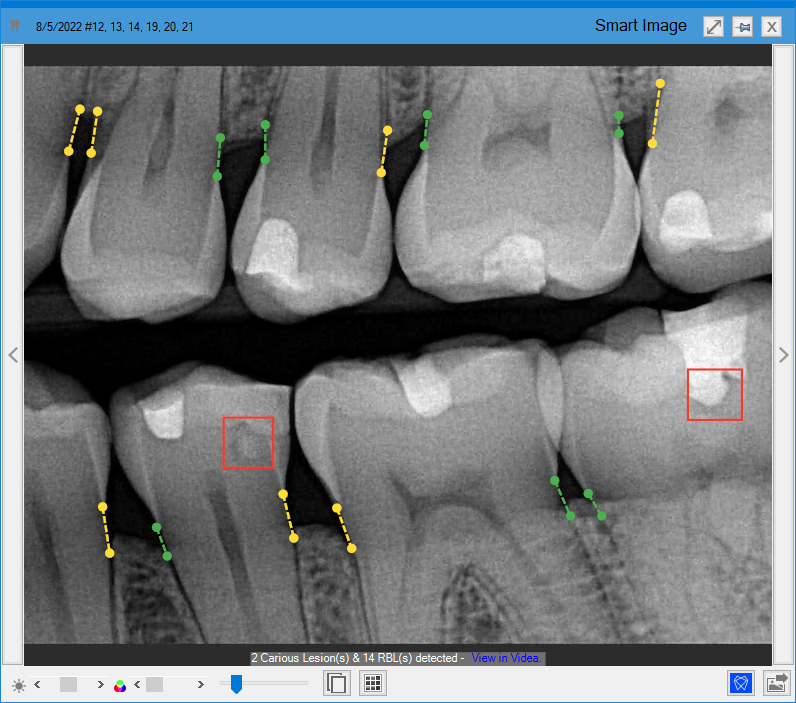Click the brightness sun icon

click(x=19, y=685)
